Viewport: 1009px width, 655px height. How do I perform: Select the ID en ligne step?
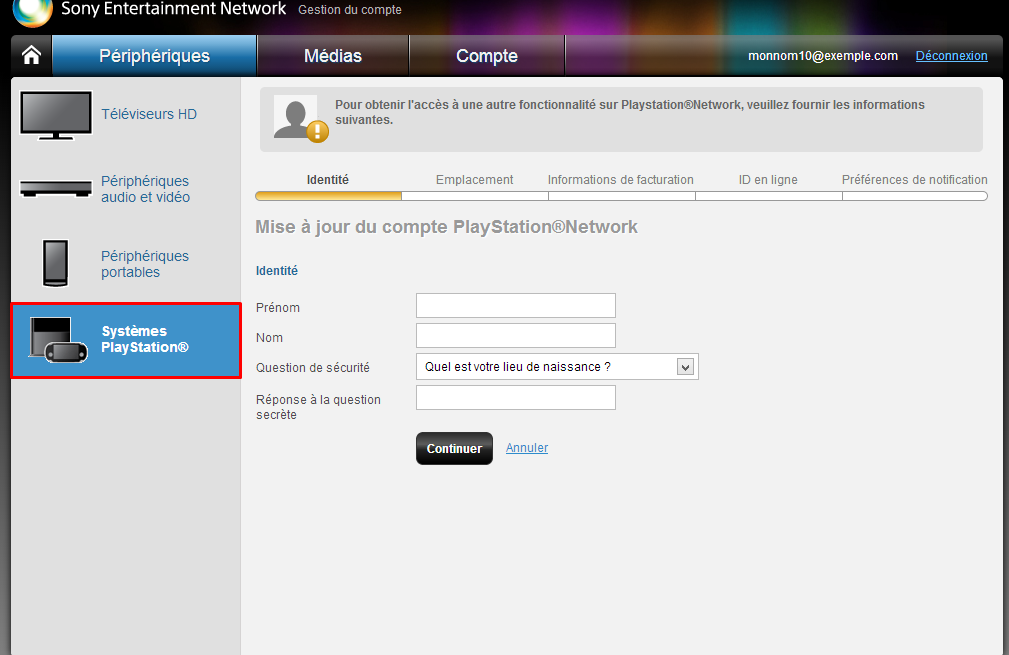point(768,180)
